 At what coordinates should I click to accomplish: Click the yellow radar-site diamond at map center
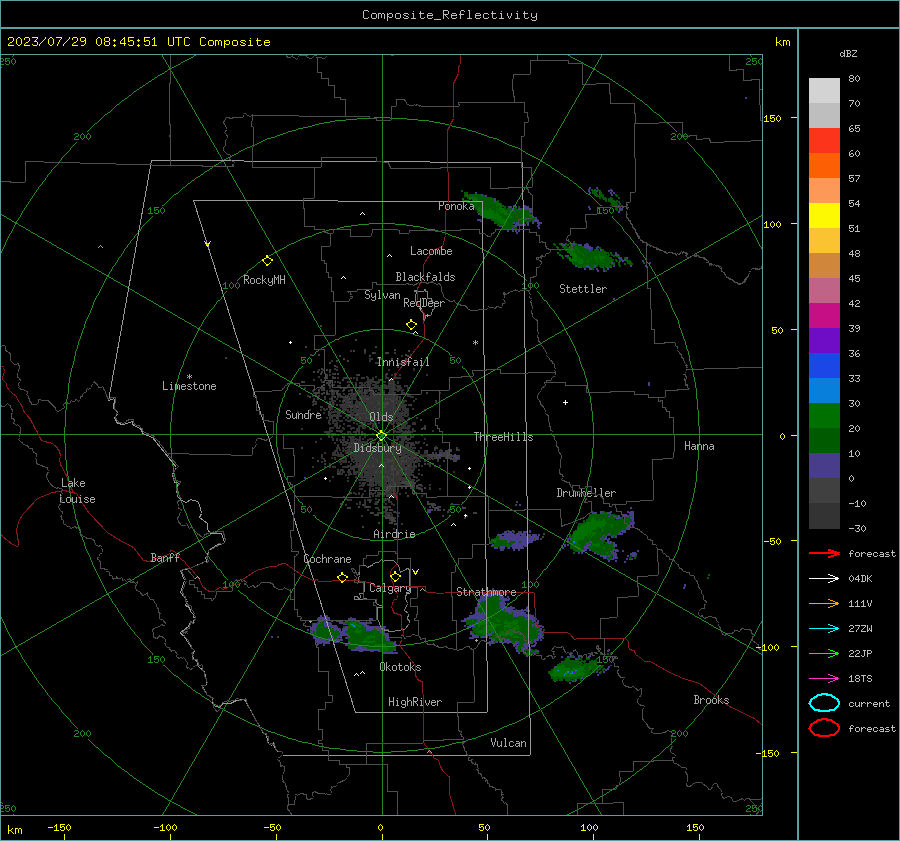pyautogui.click(x=381, y=436)
